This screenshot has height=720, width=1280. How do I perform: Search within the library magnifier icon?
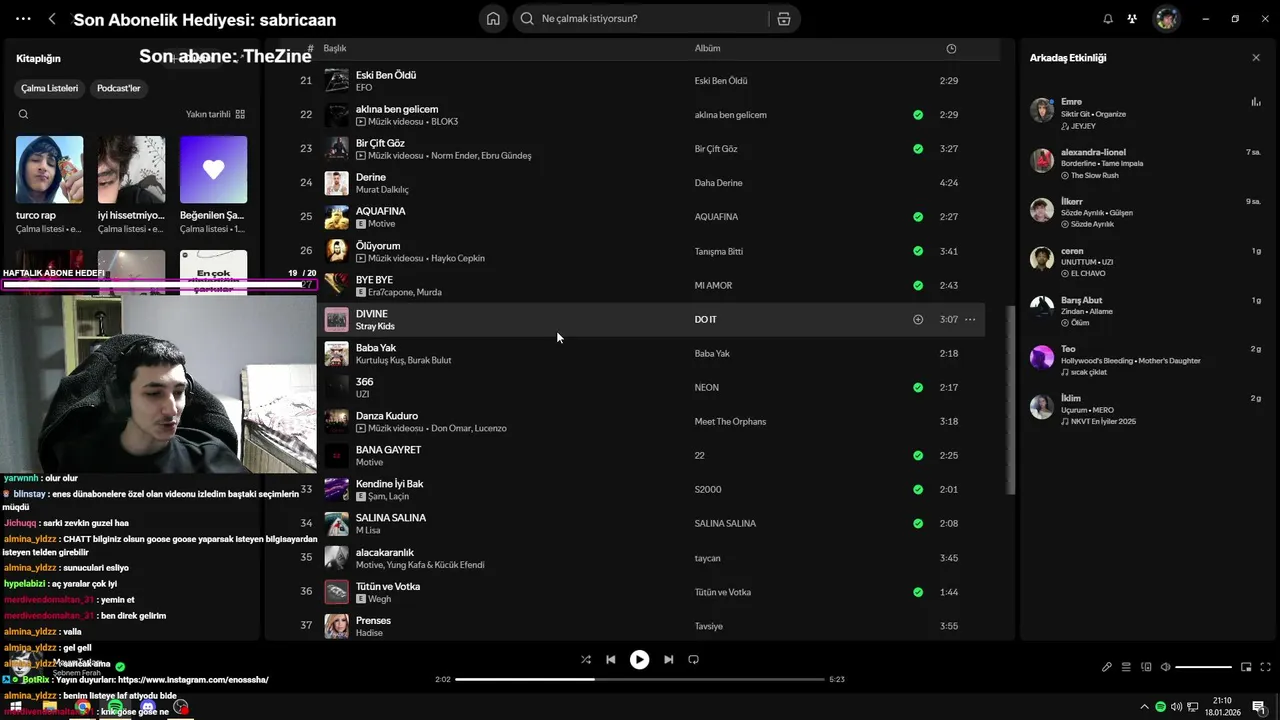tap(23, 114)
